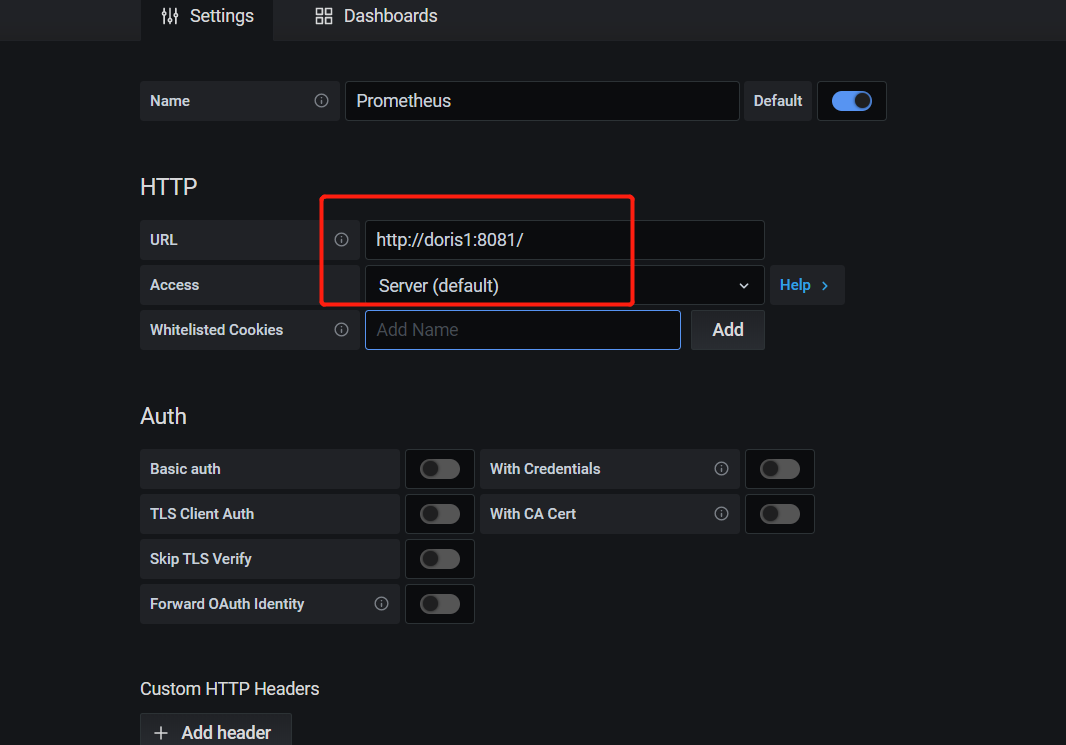The width and height of the screenshot is (1066, 745).
Task: Click the URL input field
Action: (564, 240)
